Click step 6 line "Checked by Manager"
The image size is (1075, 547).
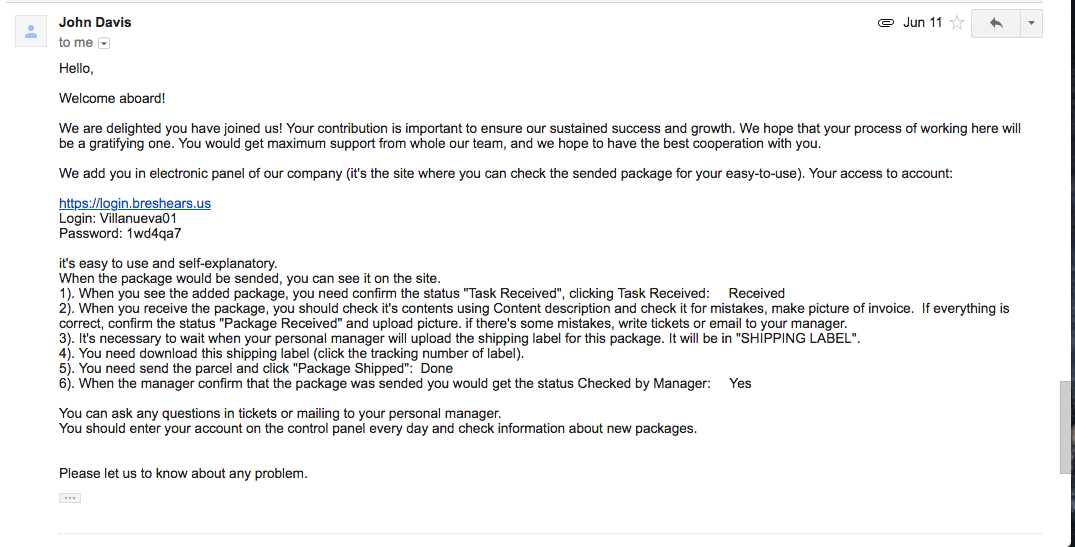(x=405, y=383)
